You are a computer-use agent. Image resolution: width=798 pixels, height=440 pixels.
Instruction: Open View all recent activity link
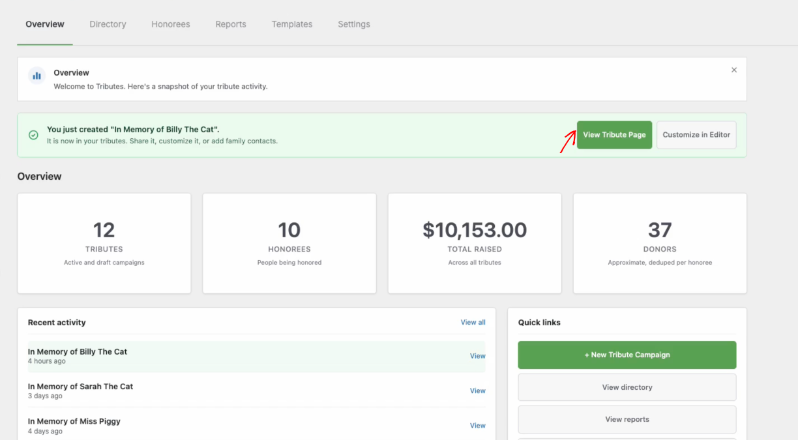(473, 322)
